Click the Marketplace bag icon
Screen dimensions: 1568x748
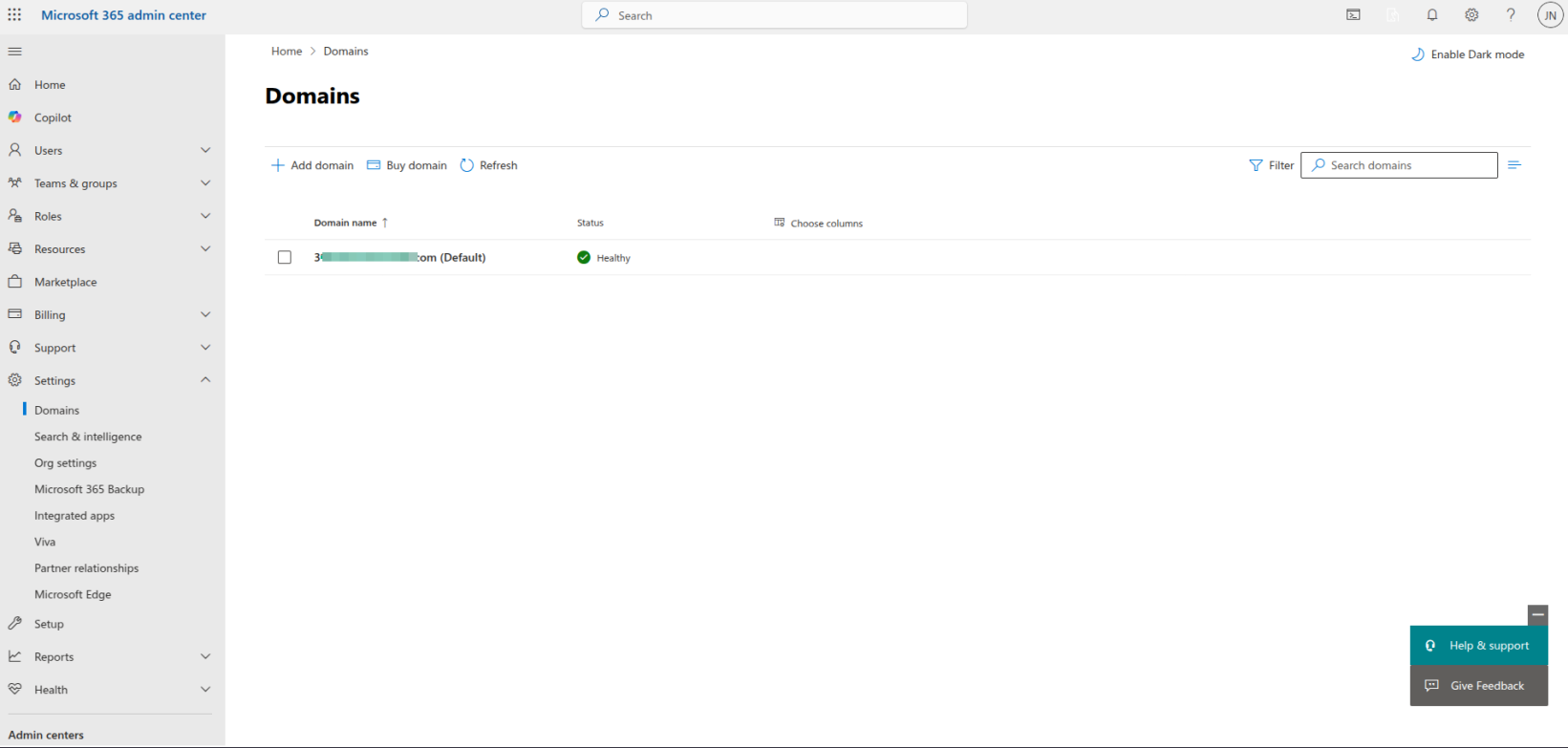14,282
